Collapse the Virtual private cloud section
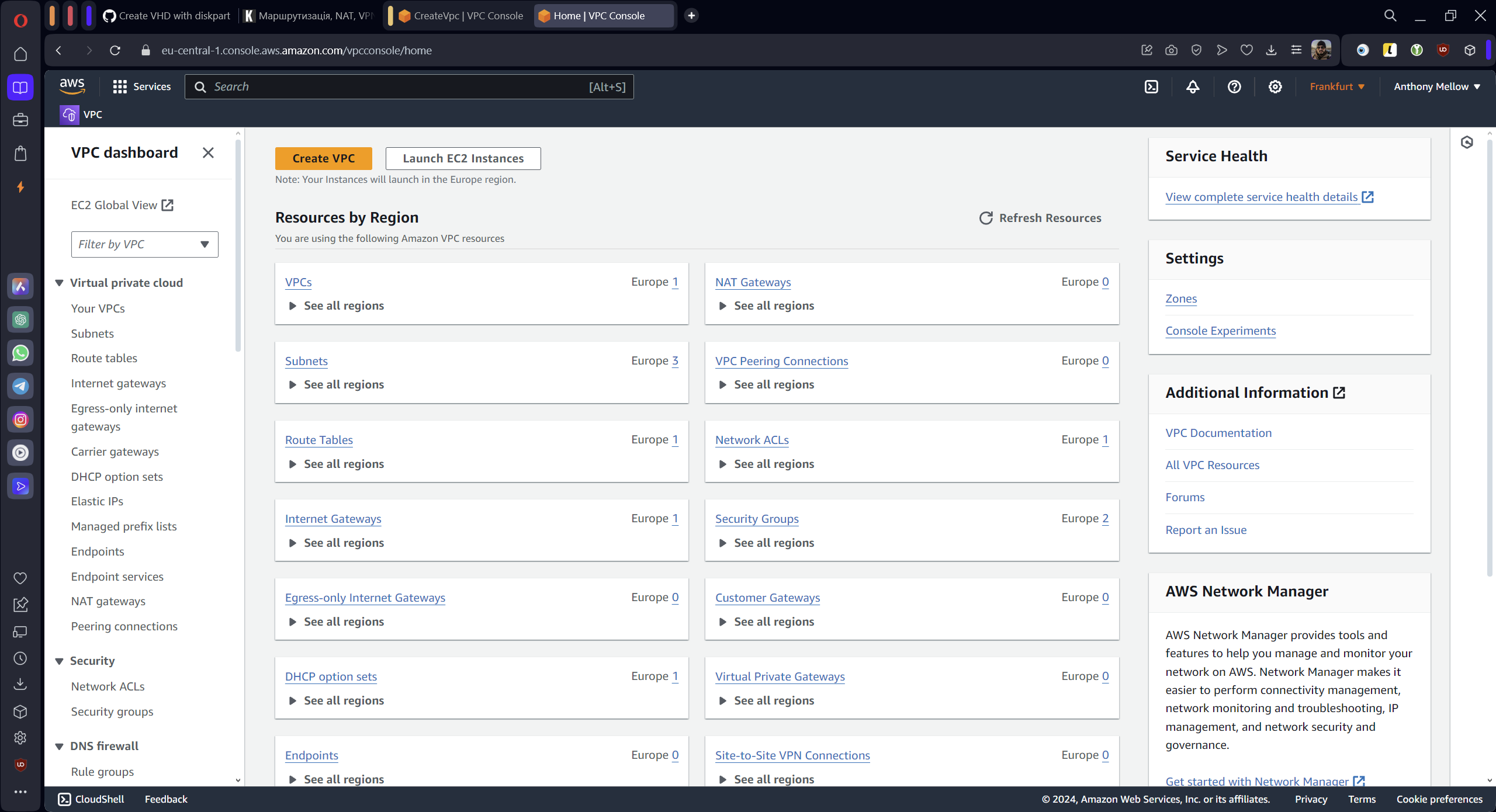 coord(60,283)
